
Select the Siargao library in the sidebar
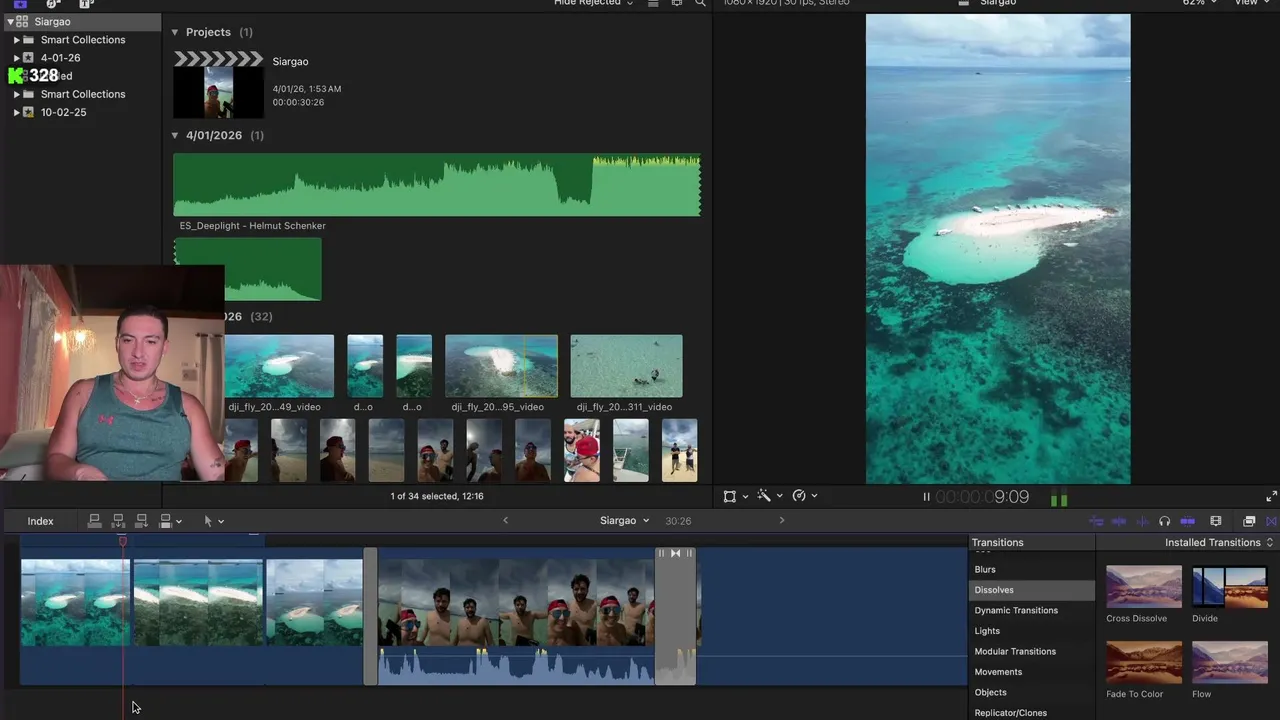click(80, 22)
